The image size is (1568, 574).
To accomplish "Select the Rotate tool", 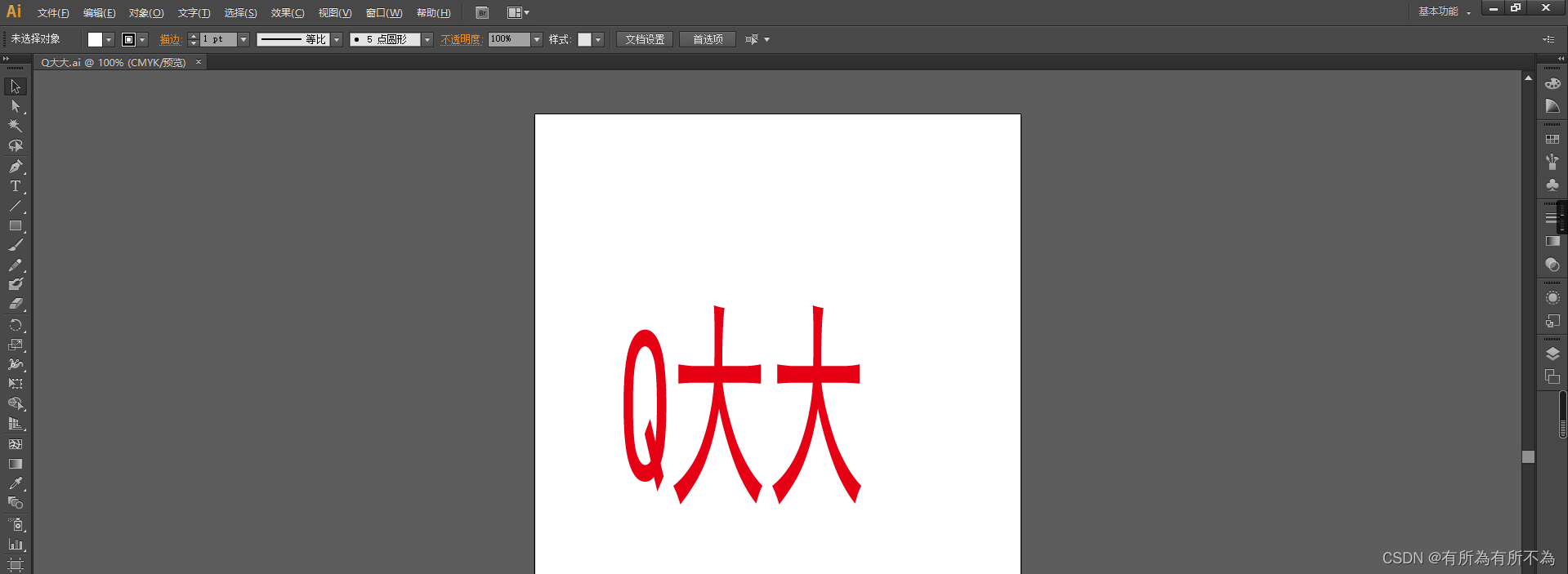I will click(x=16, y=325).
